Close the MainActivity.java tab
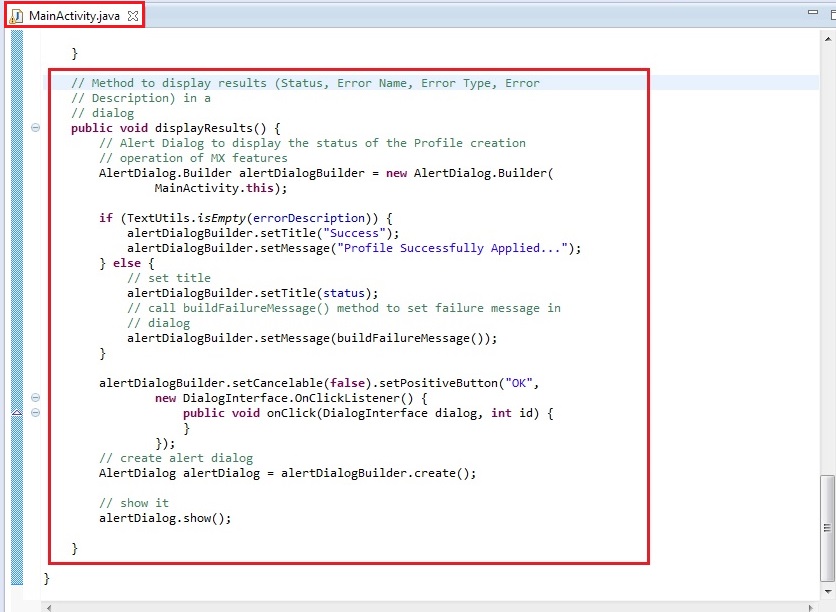 tap(133, 16)
